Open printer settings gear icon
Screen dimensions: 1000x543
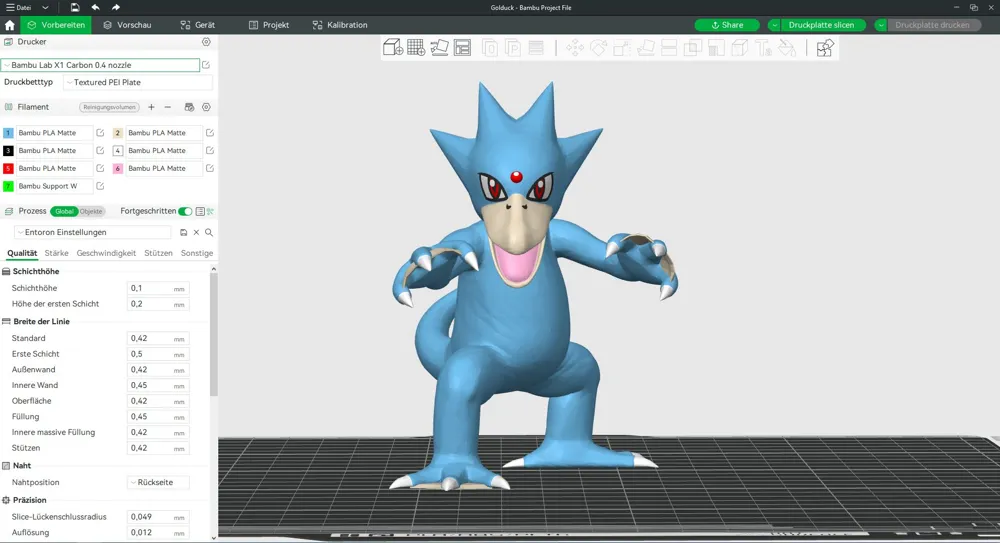[x=206, y=41]
